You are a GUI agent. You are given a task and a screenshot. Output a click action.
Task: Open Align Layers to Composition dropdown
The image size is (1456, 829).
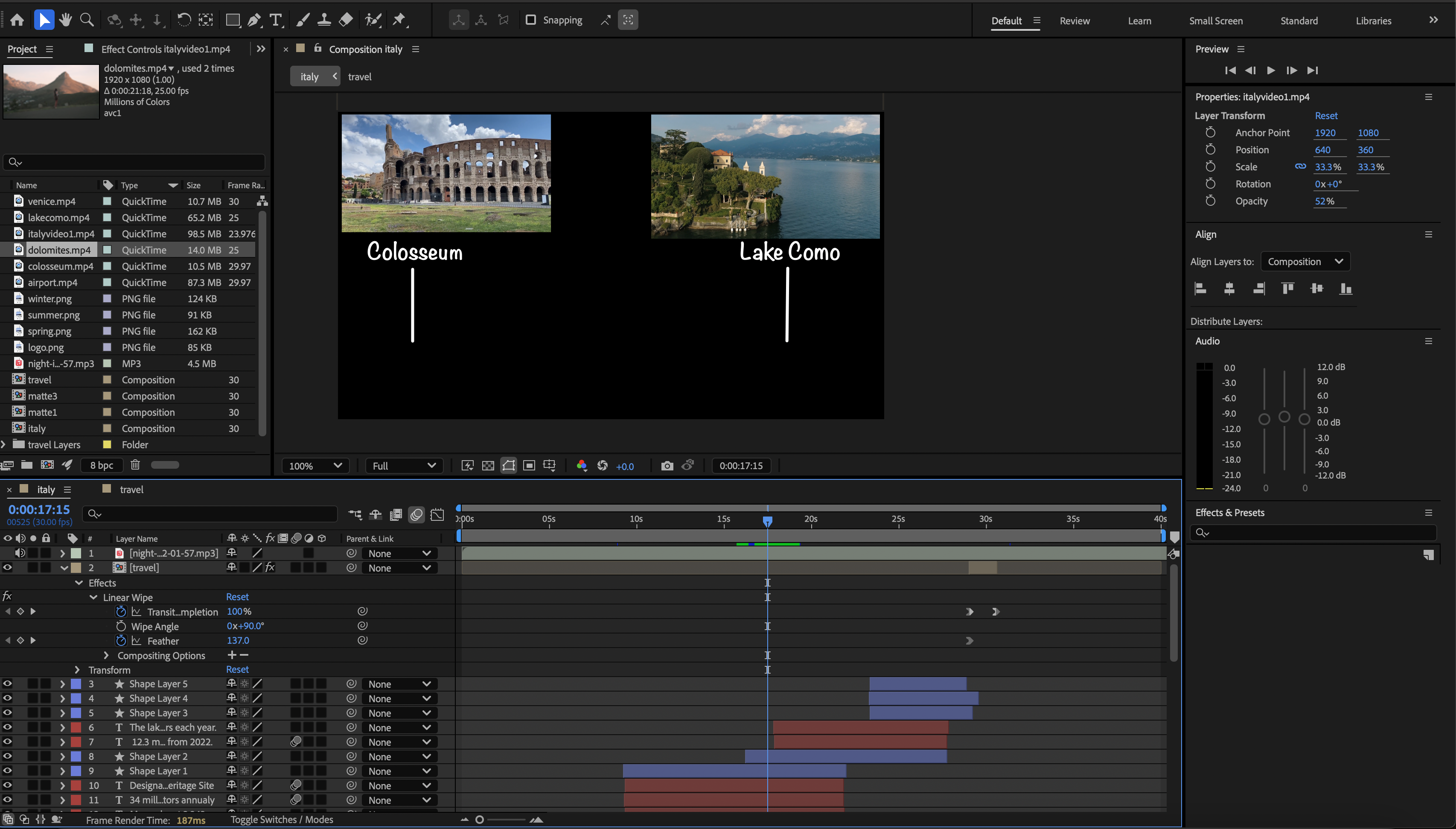[x=1305, y=261]
